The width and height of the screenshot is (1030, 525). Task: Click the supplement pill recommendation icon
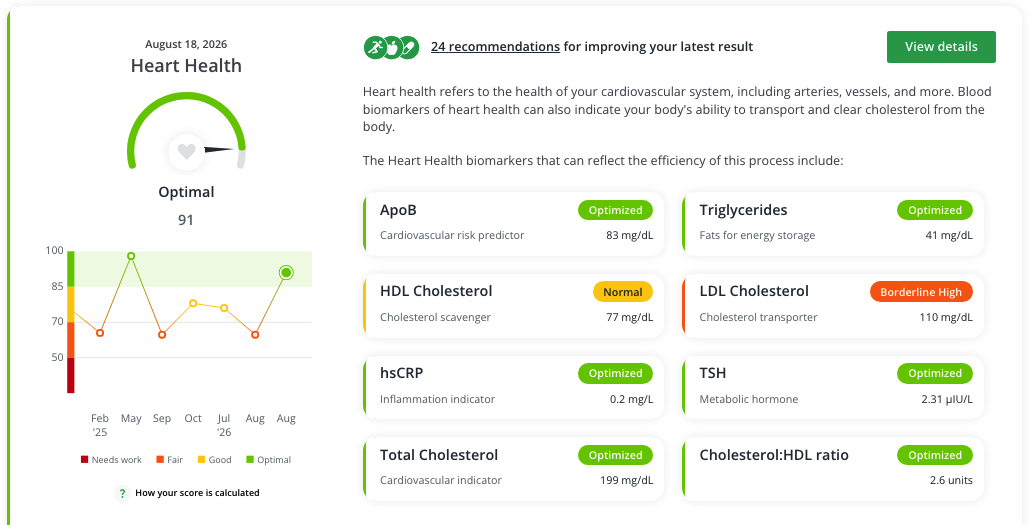coord(409,47)
